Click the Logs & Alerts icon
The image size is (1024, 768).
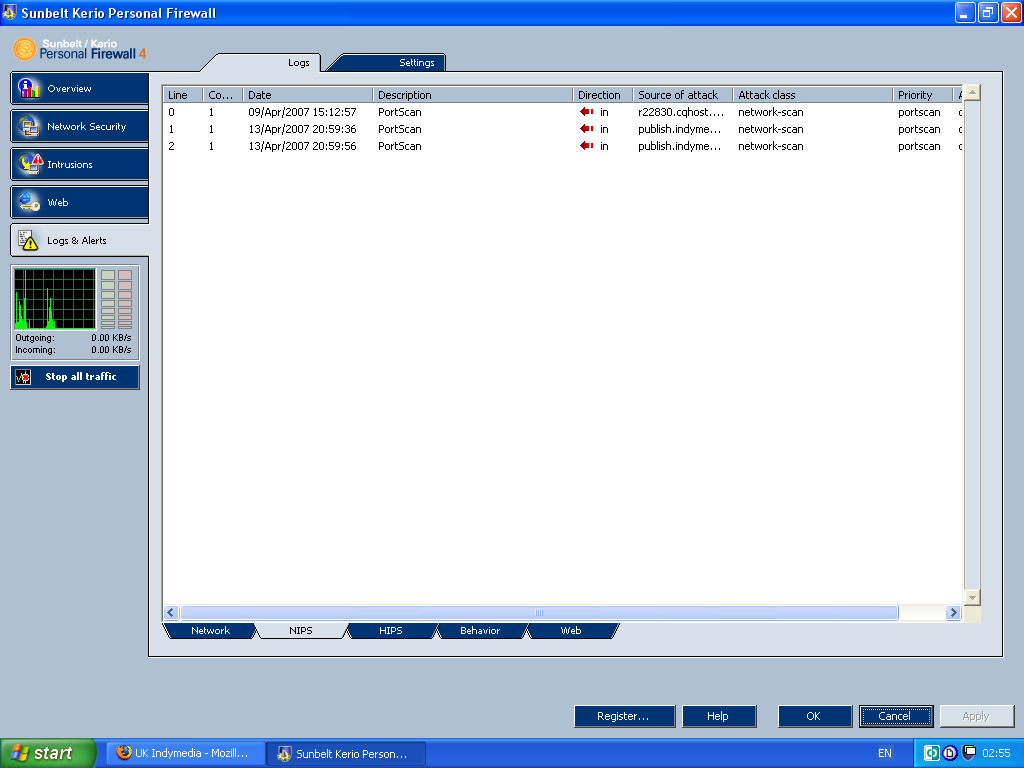29,240
